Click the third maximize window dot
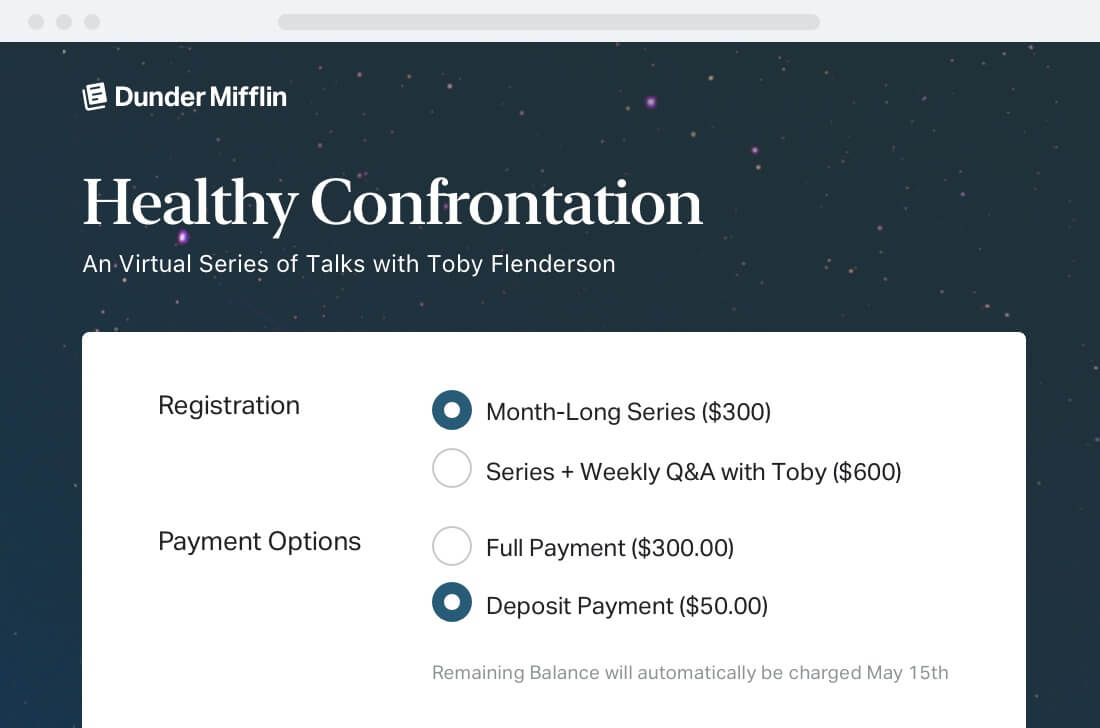1100x728 pixels. 92,21
